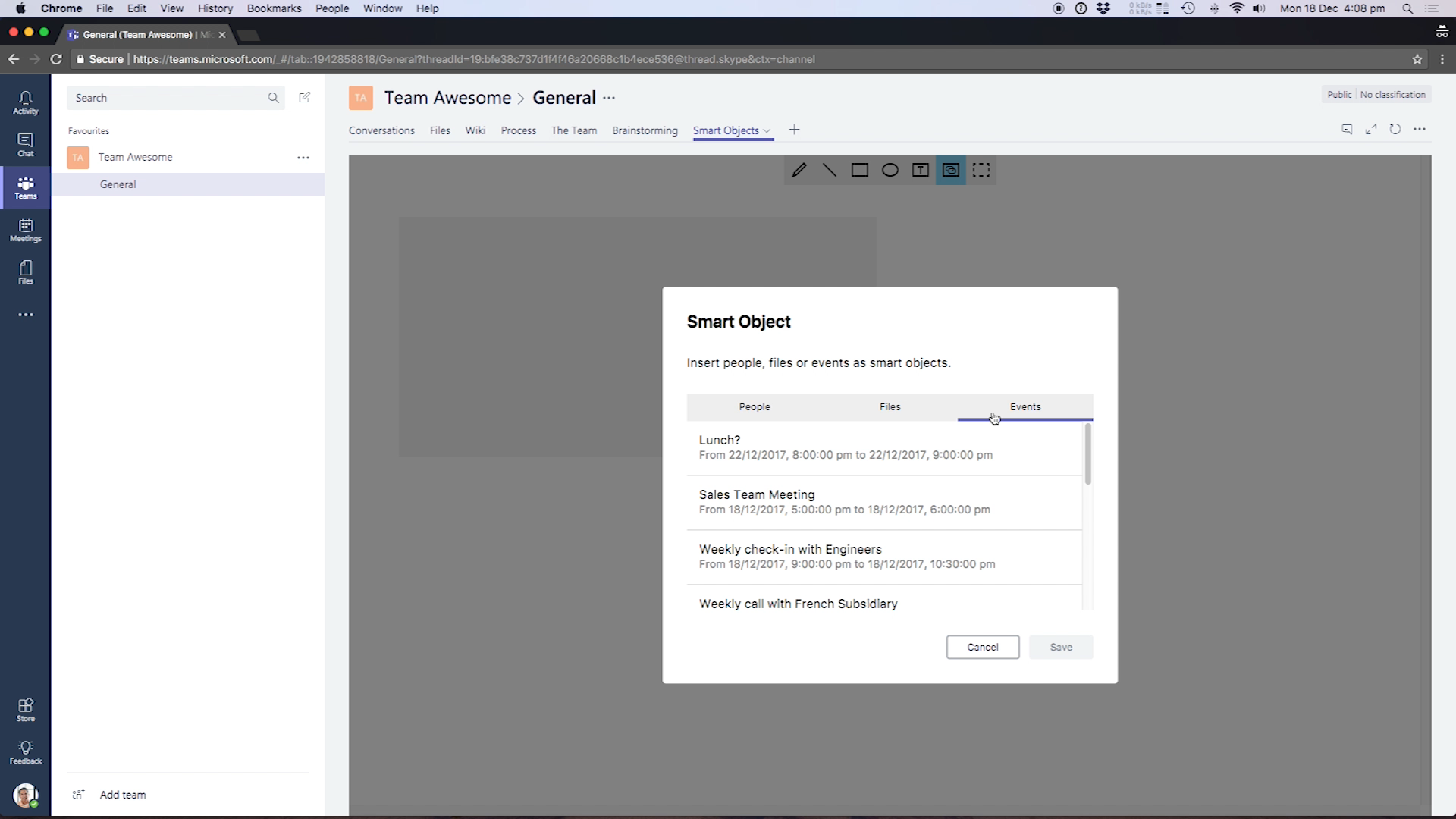The image size is (1456, 819).
Task: Open General channel ellipsis menu
Action: coord(609,98)
